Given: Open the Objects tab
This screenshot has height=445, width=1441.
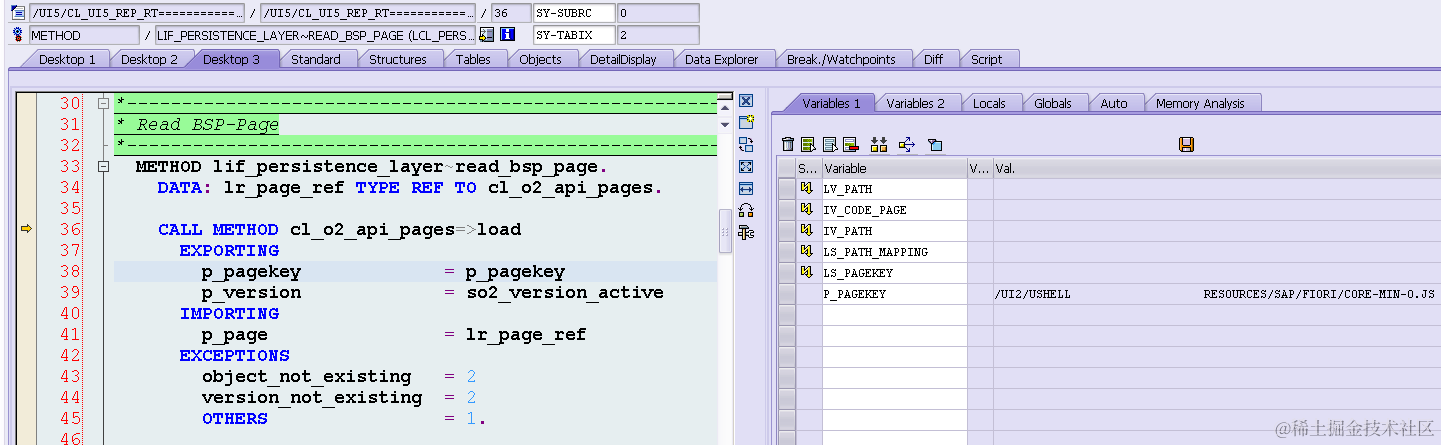Looking at the screenshot, I should coord(540,60).
